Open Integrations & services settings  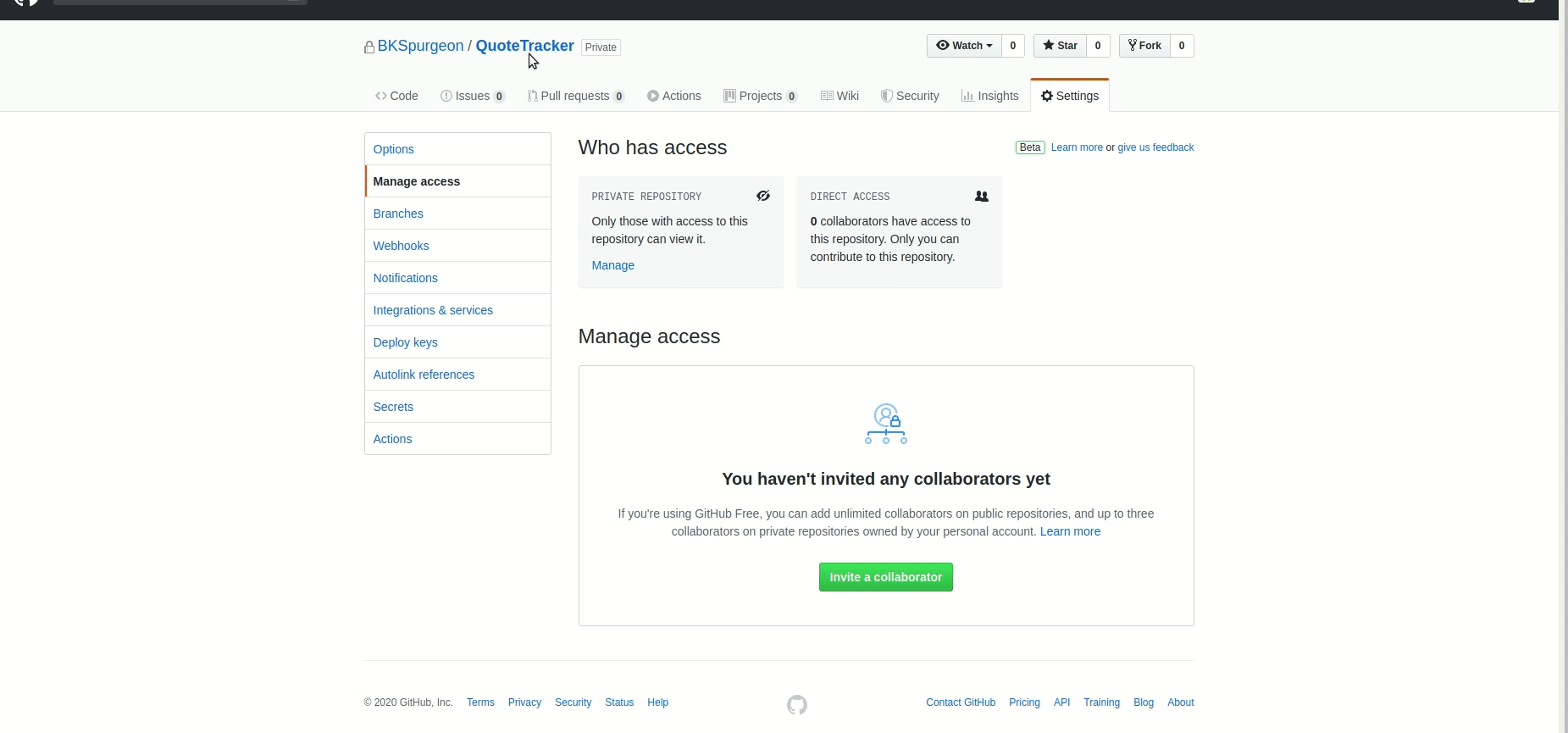point(457,310)
